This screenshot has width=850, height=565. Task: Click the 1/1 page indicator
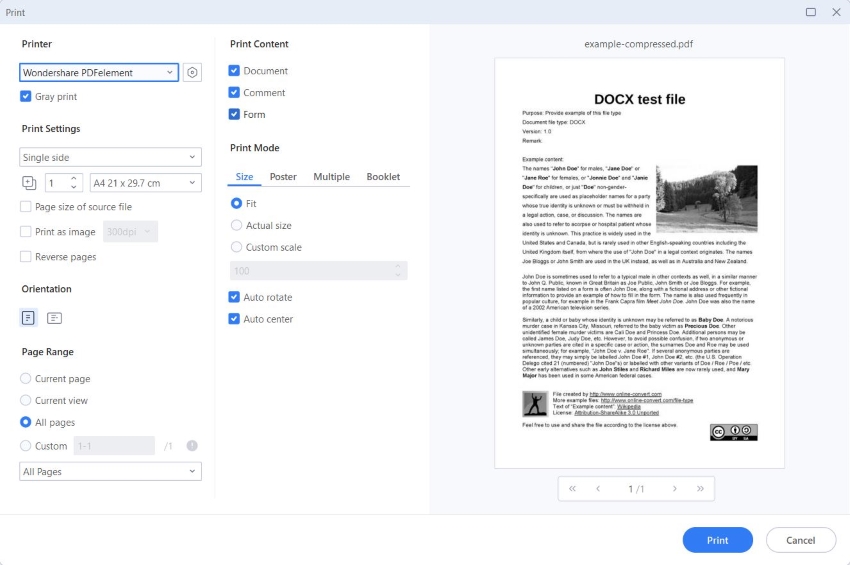[636, 489]
